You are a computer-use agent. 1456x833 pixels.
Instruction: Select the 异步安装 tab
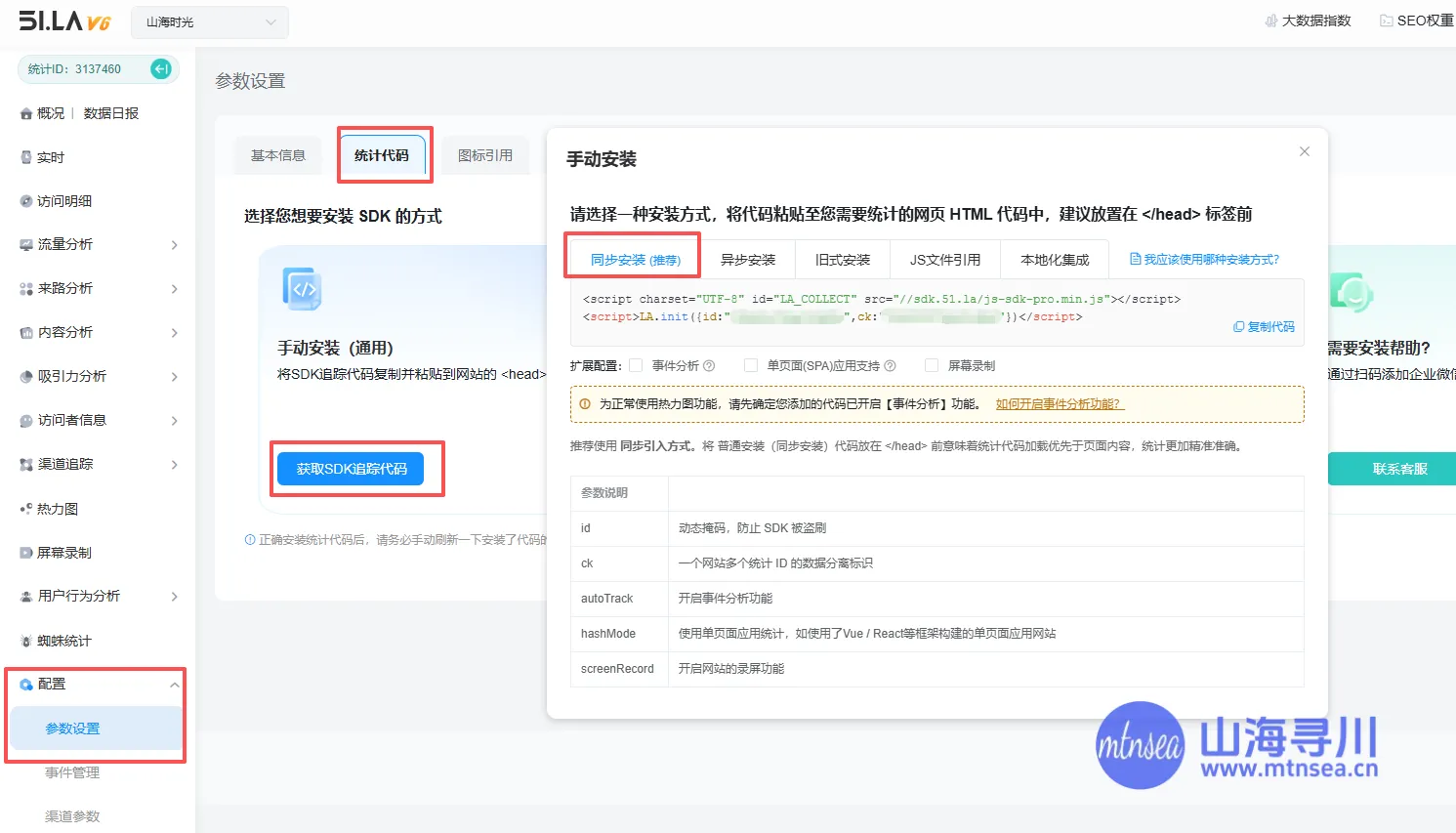[x=748, y=260]
